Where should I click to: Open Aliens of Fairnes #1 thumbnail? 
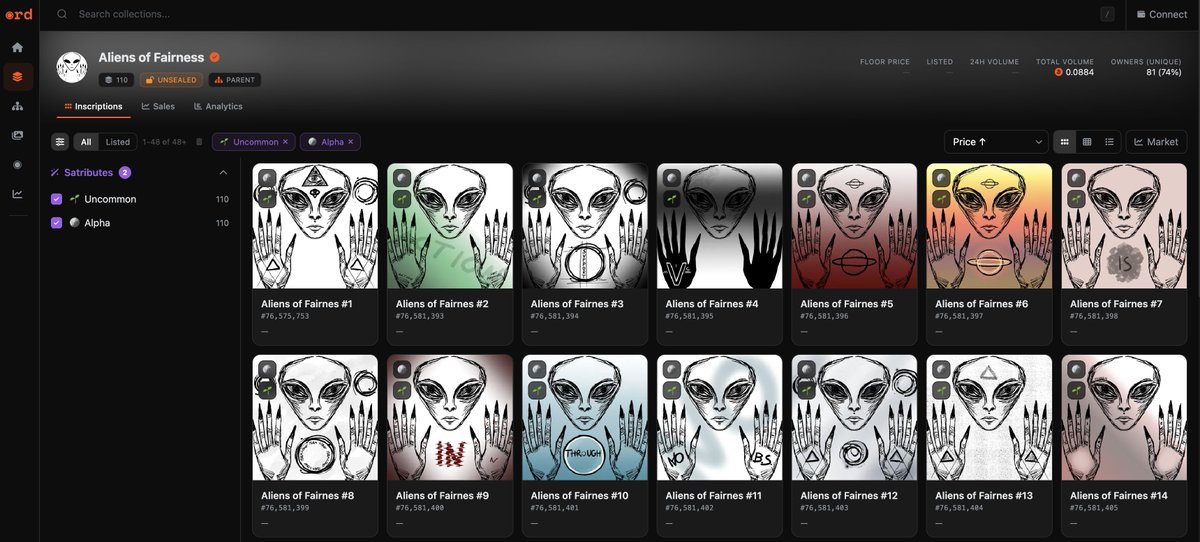point(315,226)
